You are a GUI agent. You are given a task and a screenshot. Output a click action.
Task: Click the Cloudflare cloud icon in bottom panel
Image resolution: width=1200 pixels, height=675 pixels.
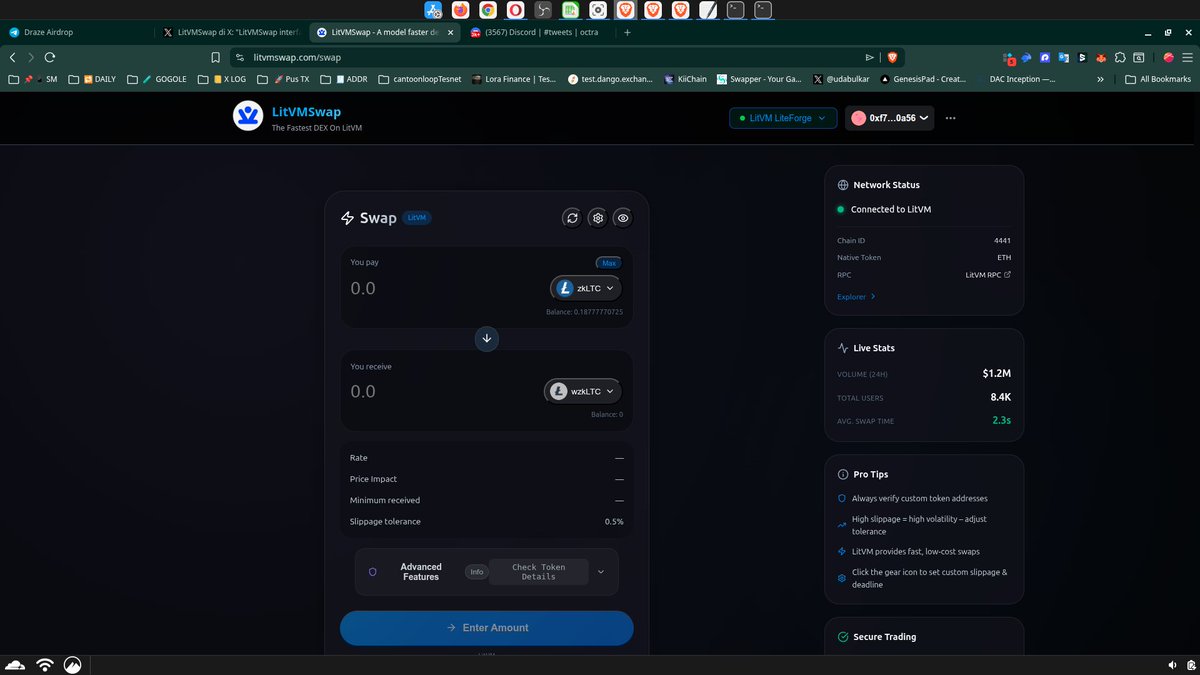15,664
